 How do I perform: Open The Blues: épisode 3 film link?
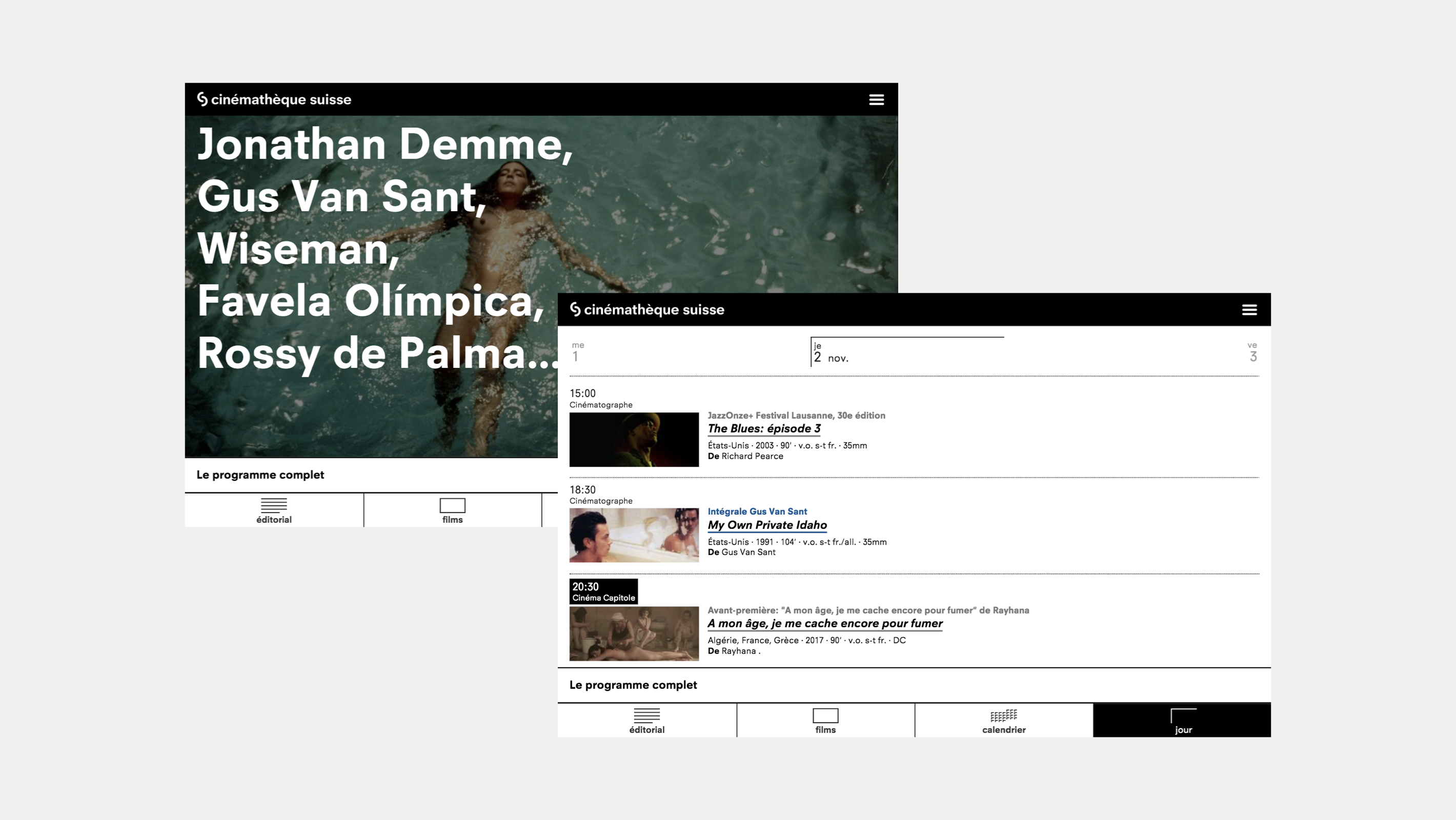(763, 428)
